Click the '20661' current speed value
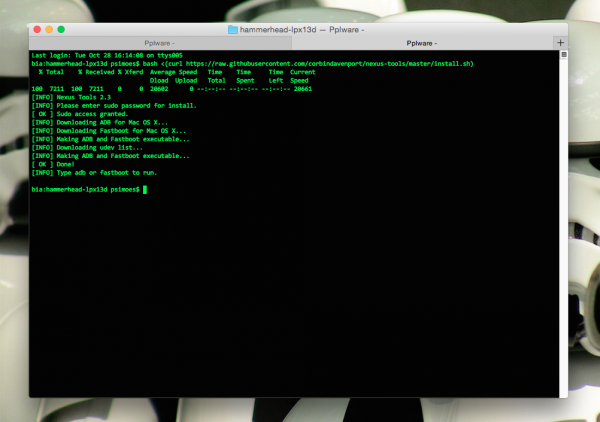Image resolution: width=600 pixels, height=422 pixels. click(303, 89)
